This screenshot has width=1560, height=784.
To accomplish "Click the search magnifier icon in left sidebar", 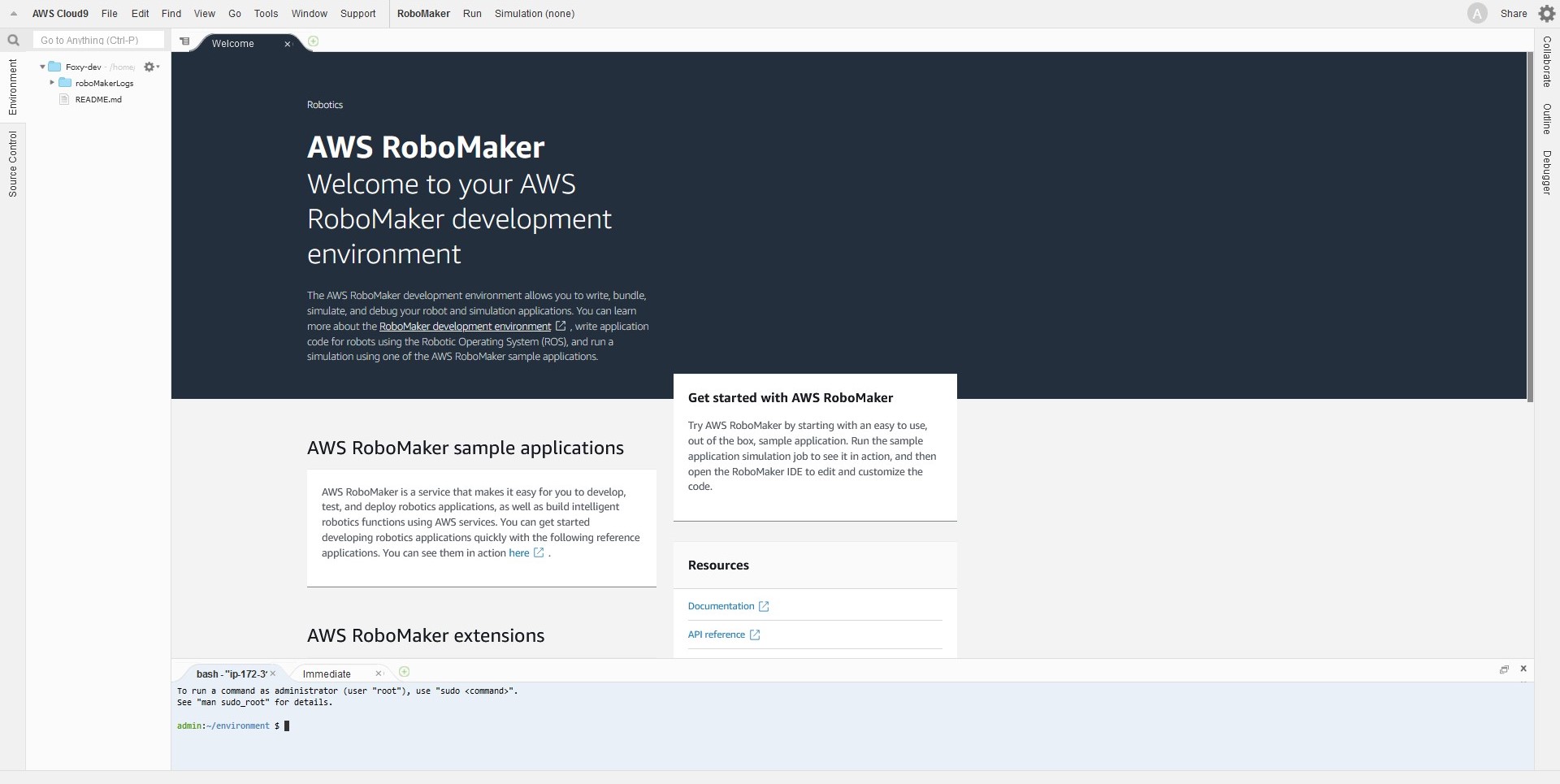I will (x=13, y=40).
